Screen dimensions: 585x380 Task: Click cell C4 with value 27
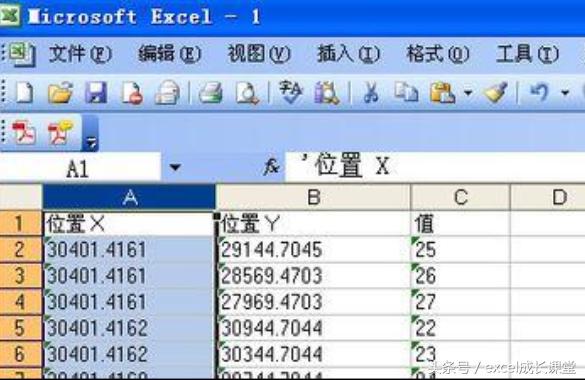point(460,302)
